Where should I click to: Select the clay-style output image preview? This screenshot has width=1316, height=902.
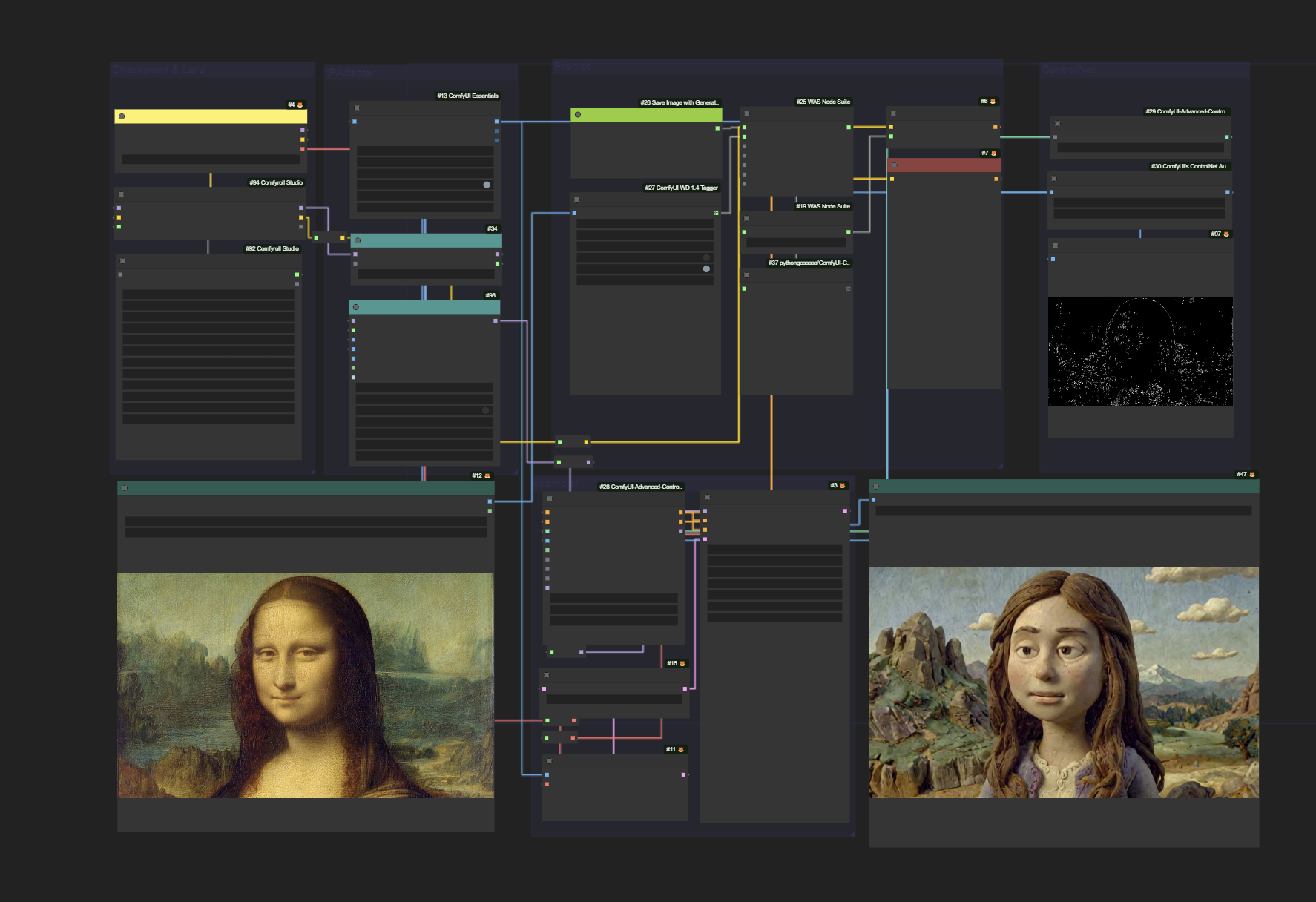(x=1064, y=682)
